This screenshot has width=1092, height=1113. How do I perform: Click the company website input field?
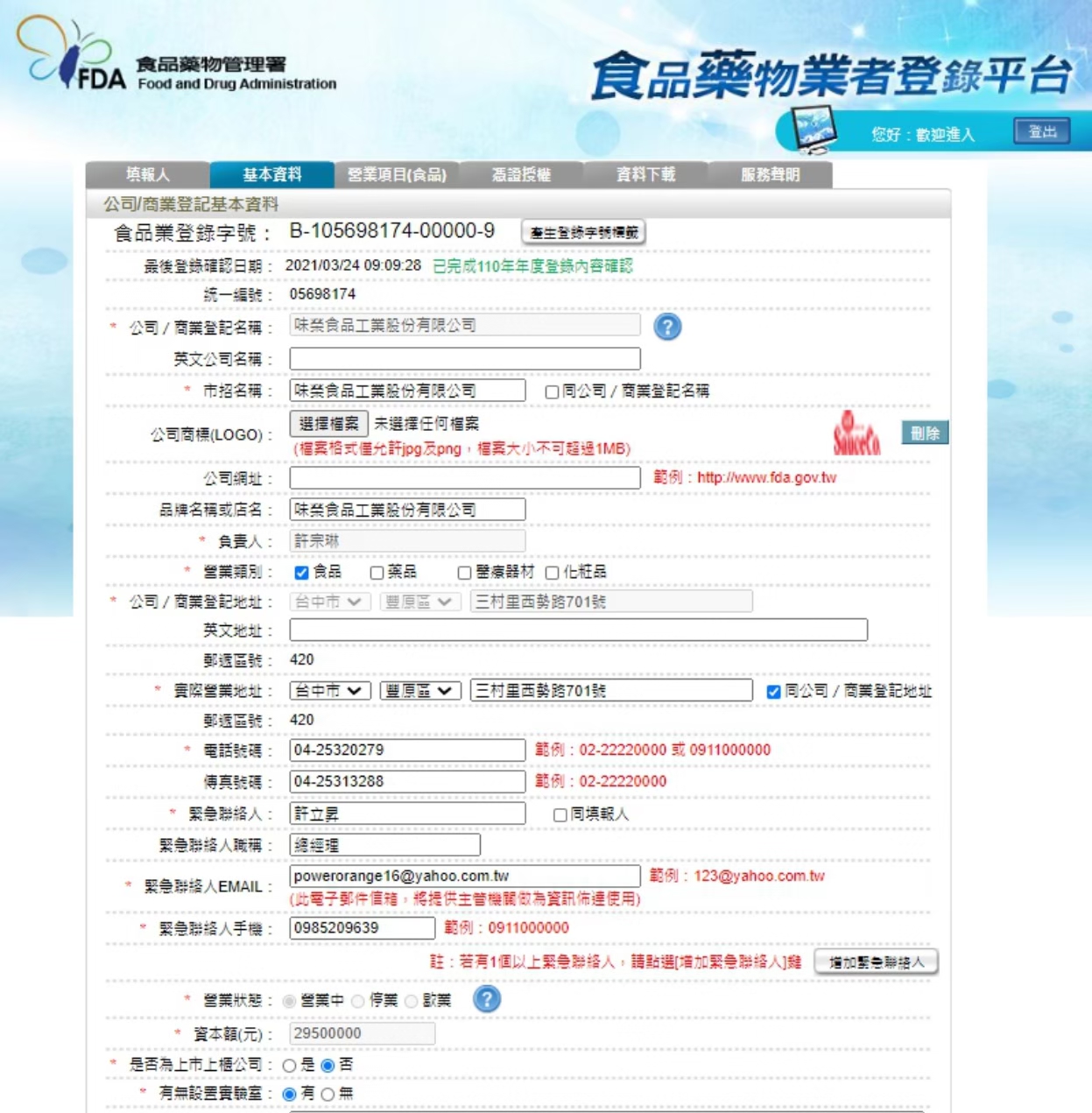[x=465, y=477]
